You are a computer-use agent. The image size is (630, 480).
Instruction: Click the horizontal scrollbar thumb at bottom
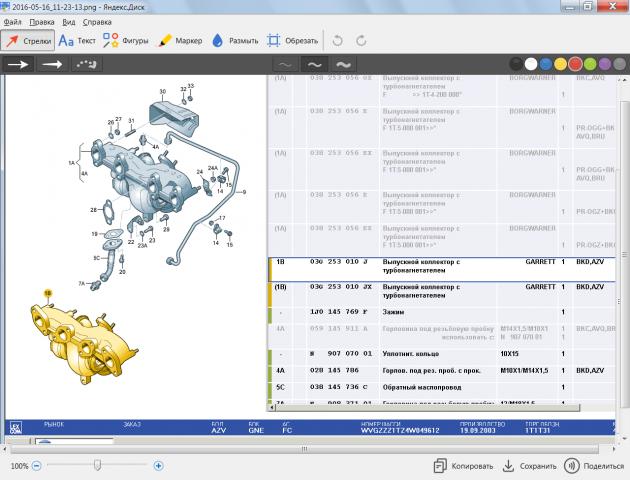(304, 449)
